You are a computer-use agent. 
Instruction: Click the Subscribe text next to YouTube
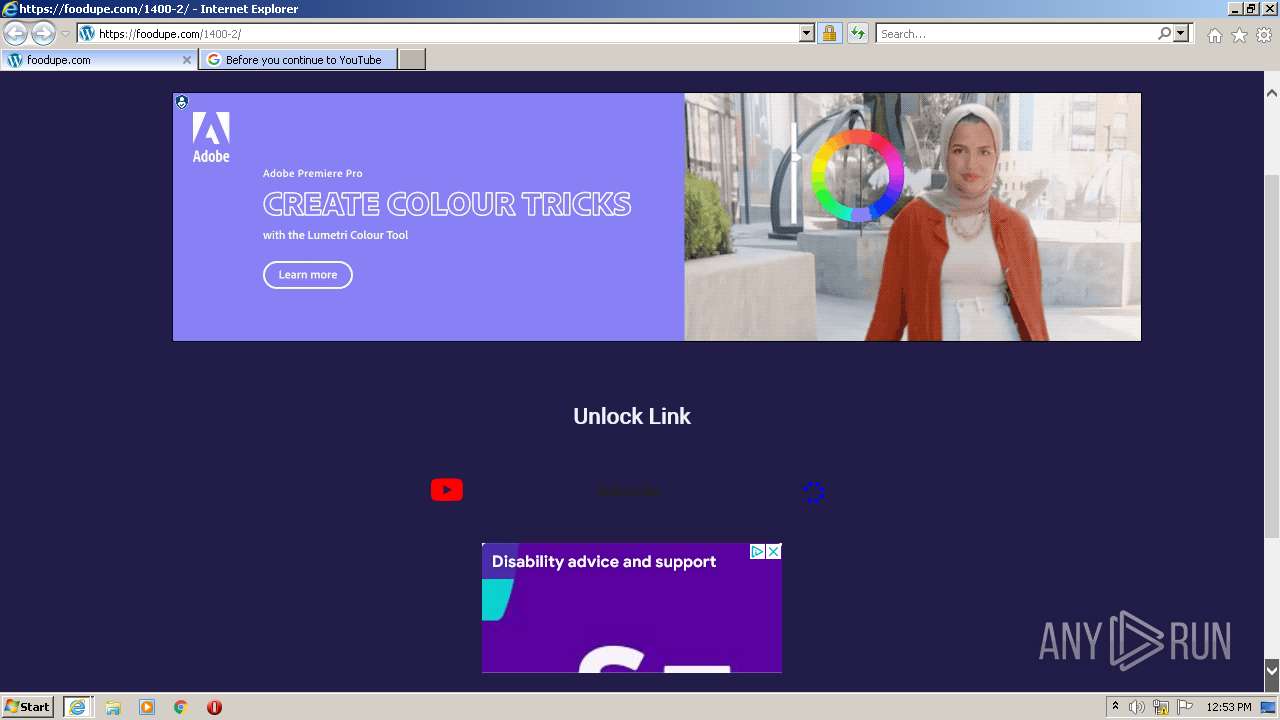(x=630, y=491)
